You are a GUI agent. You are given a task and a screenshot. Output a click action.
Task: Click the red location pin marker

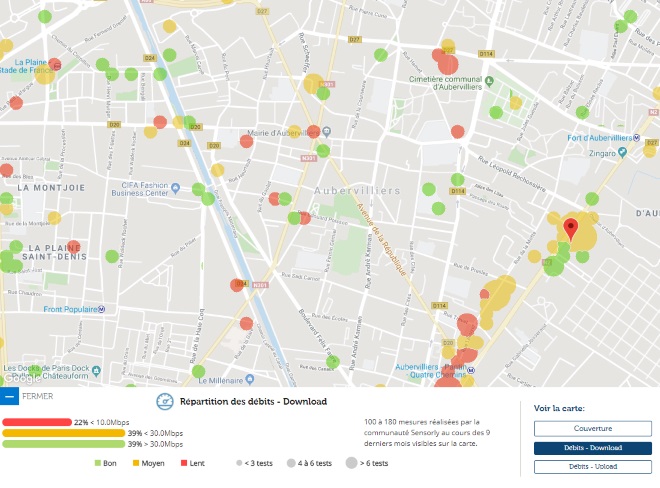pyautogui.click(x=571, y=228)
